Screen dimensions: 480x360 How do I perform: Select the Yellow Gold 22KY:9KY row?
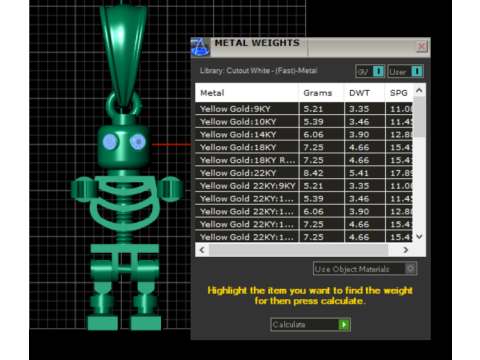[x=304, y=186]
